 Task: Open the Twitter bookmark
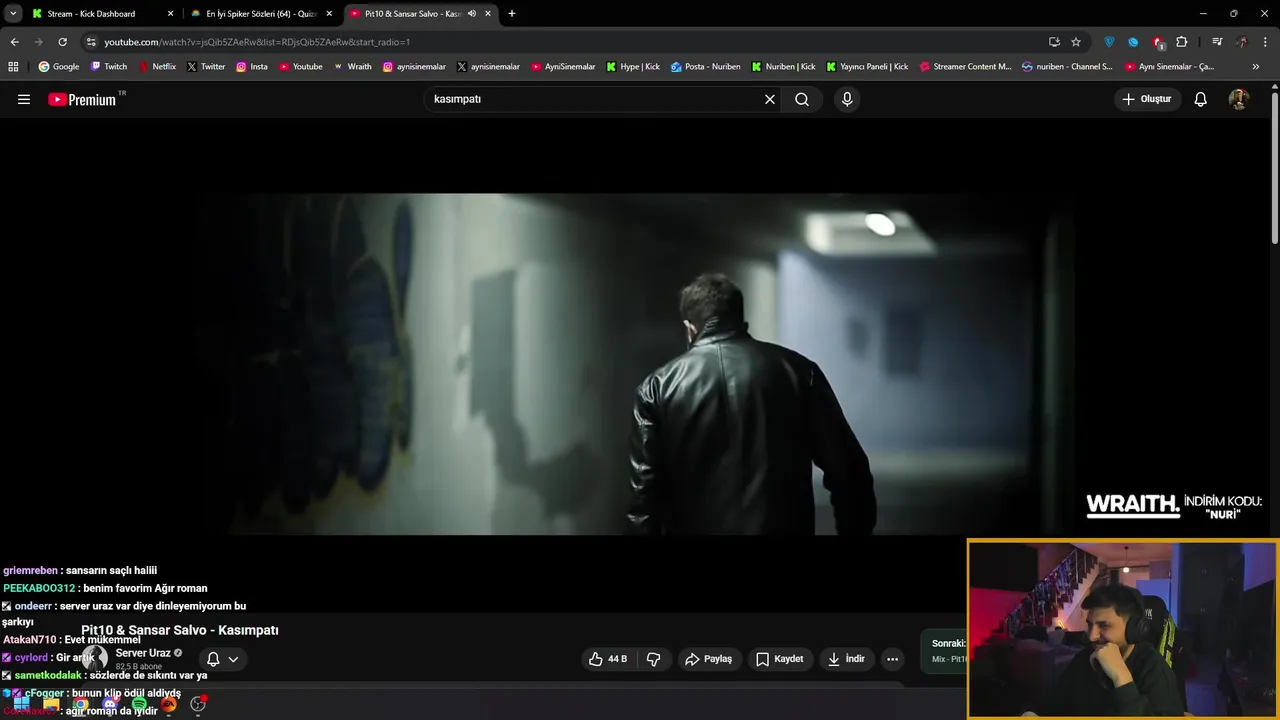coord(206,67)
